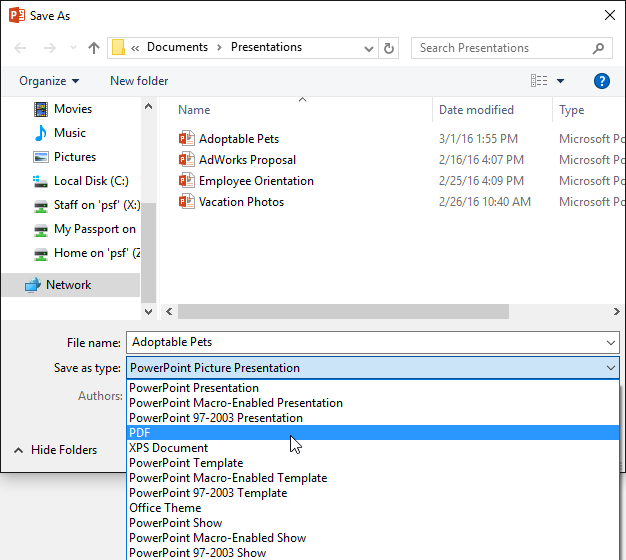Select Music in the navigation pane

click(x=69, y=133)
